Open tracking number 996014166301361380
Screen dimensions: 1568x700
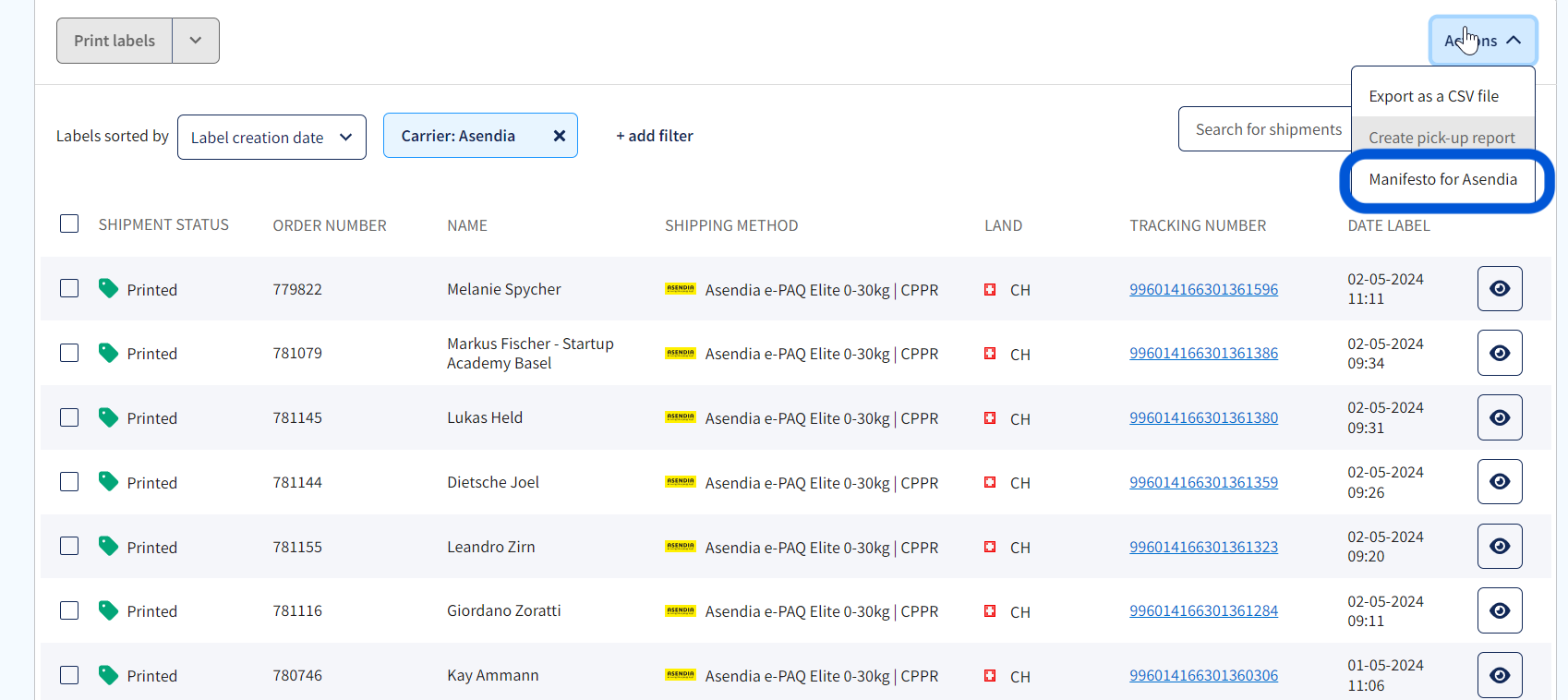click(1203, 417)
